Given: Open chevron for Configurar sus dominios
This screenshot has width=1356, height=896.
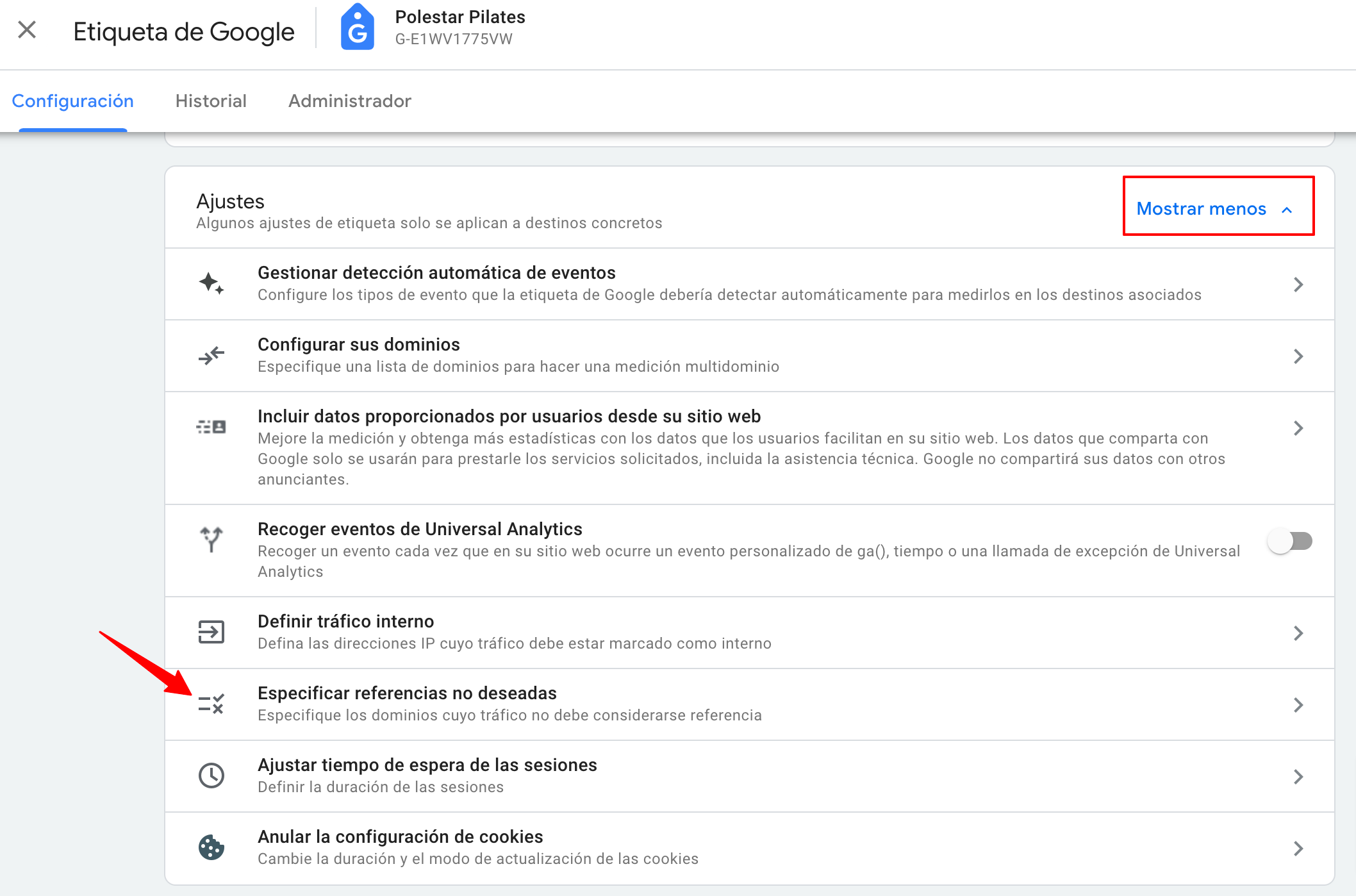Looking at the screenshot, I should pyautogui.click(x=1298, y=356).
